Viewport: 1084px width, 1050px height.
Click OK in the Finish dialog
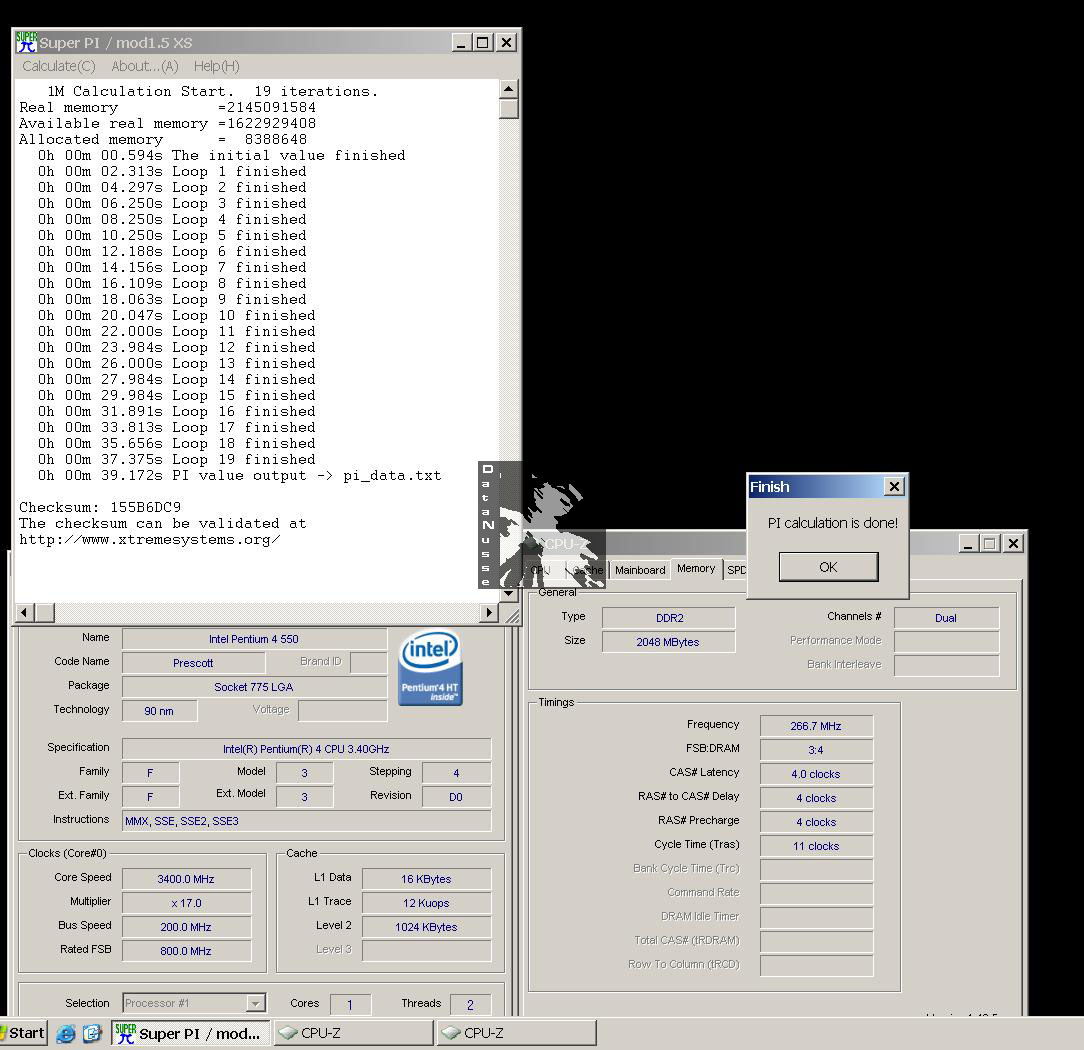pos(828,567)
